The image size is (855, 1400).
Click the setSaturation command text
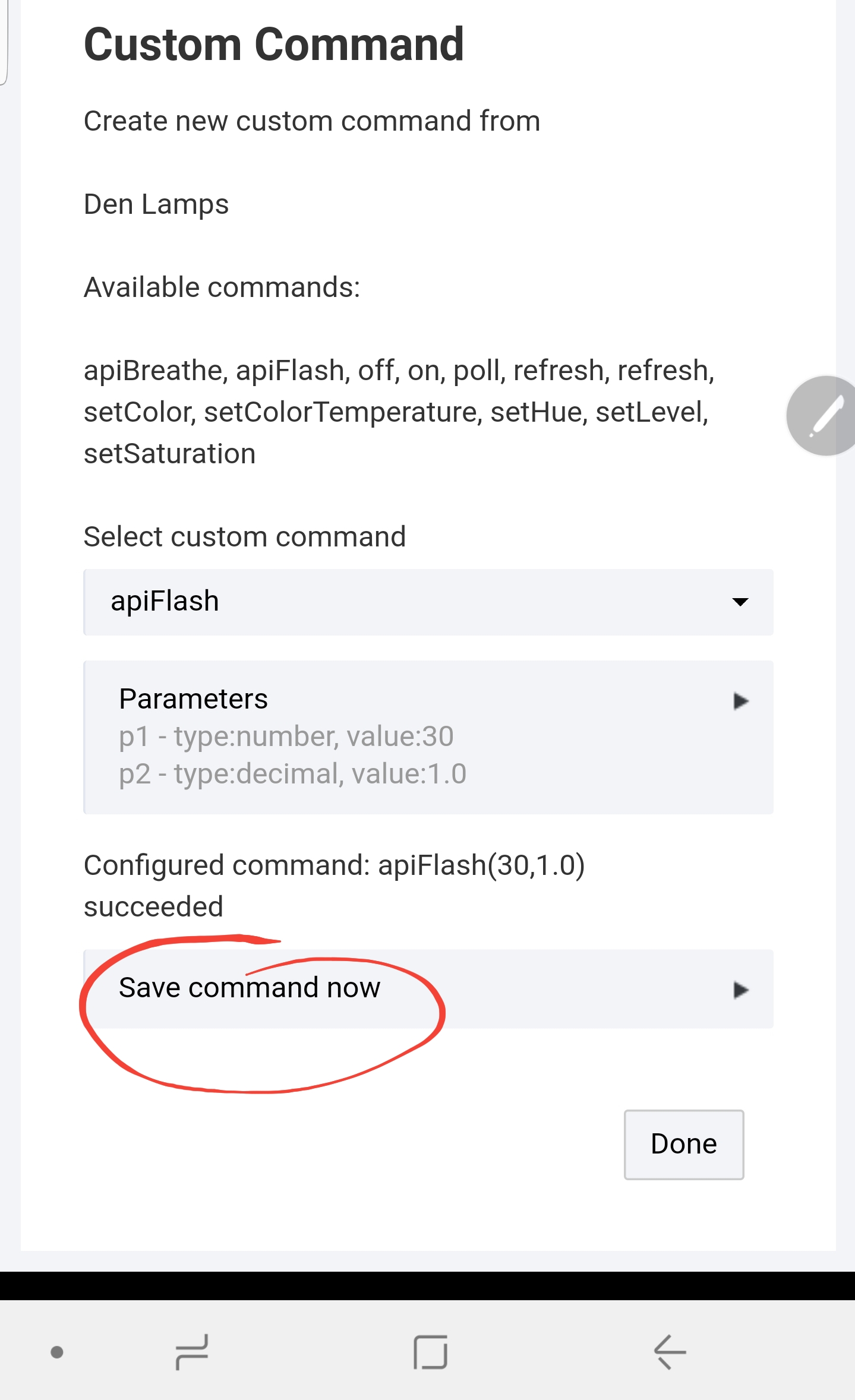coord(170,454)
